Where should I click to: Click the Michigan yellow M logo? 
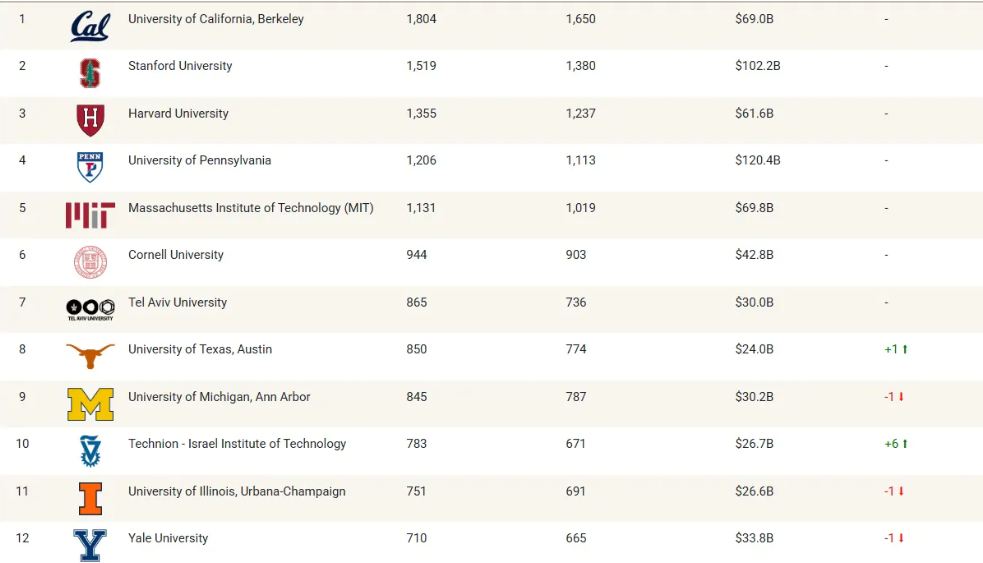click(90, 403)
